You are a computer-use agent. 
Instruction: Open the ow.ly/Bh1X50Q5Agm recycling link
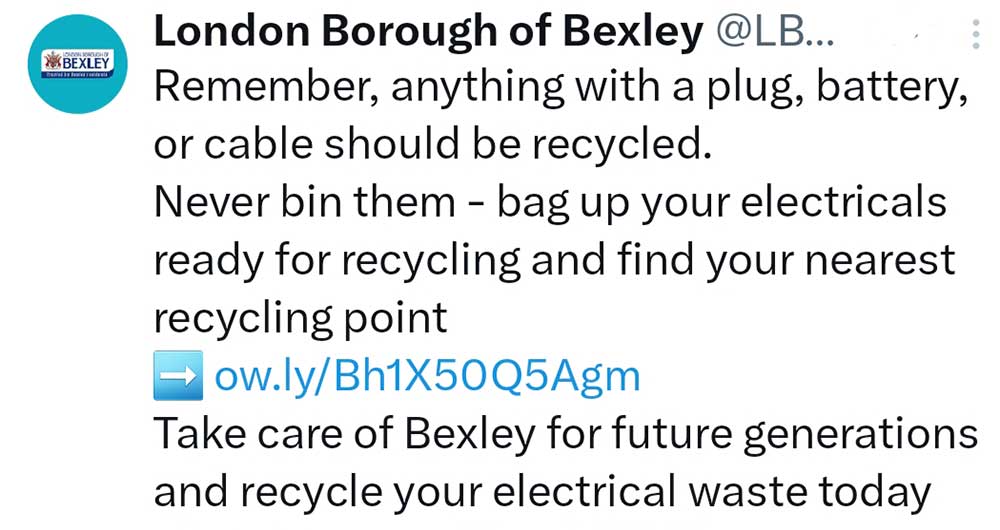pyautogui.click(x=427, y=377)
